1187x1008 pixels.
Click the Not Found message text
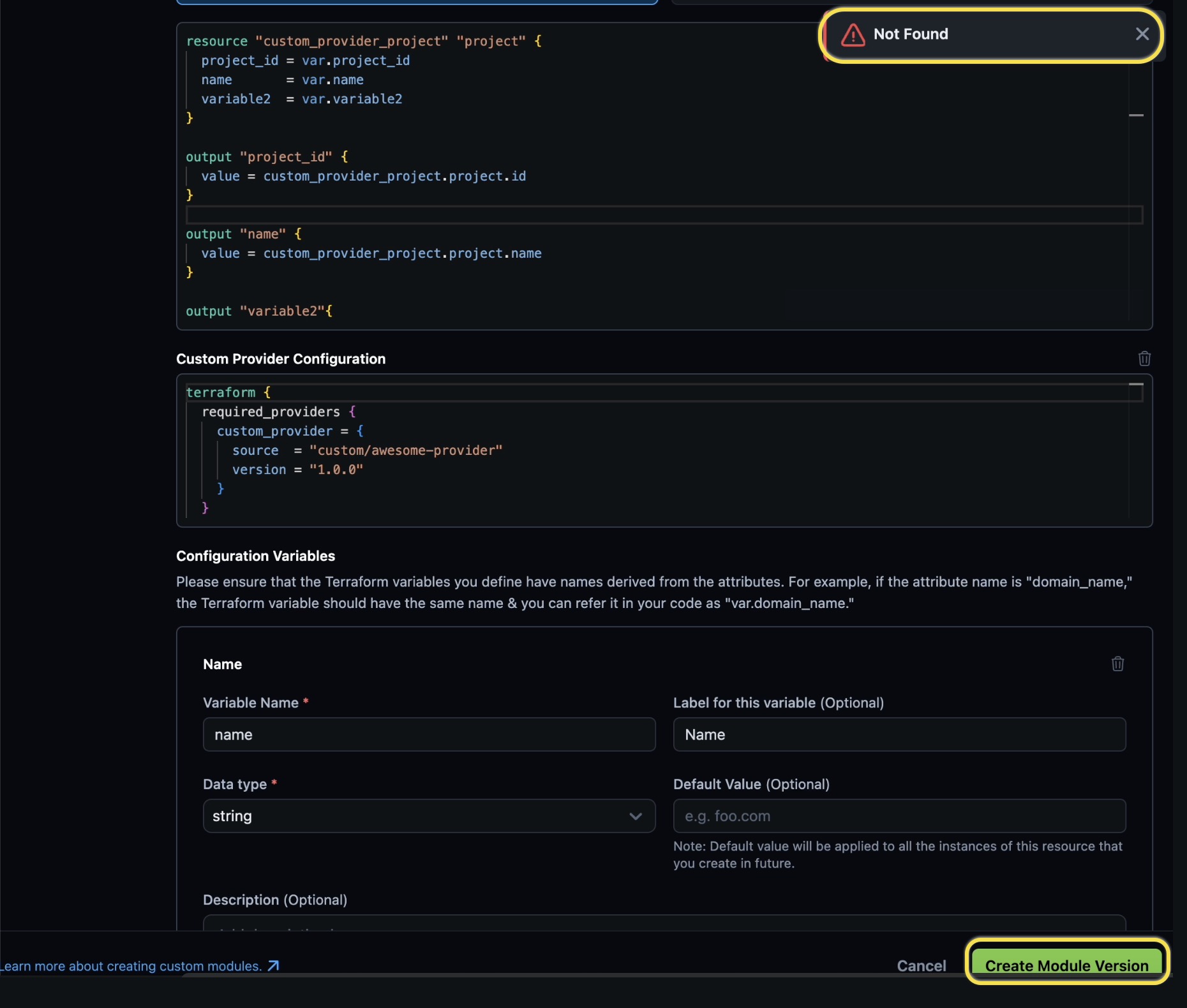point(911,34)
